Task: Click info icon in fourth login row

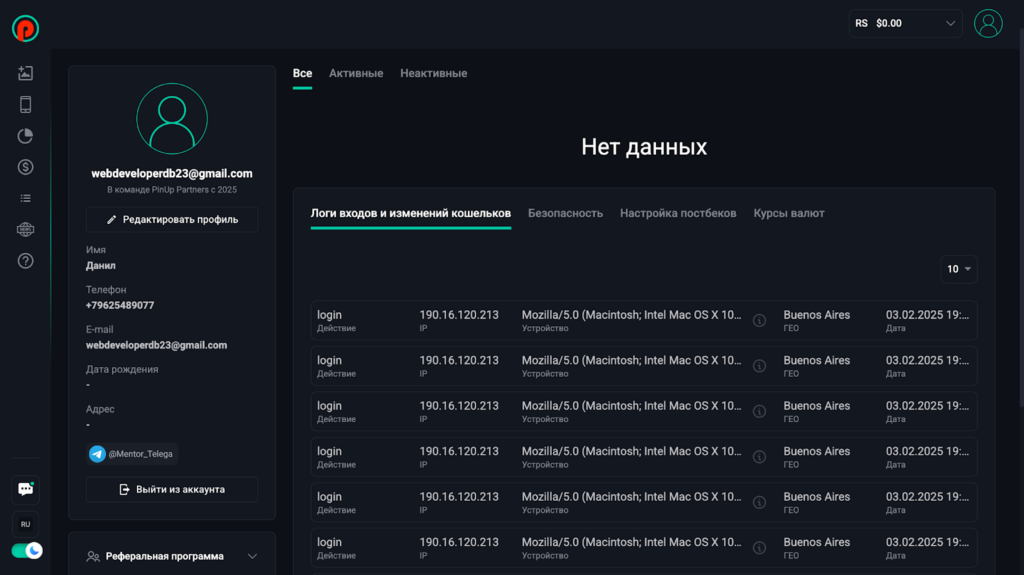Action: tap(759, 457)
